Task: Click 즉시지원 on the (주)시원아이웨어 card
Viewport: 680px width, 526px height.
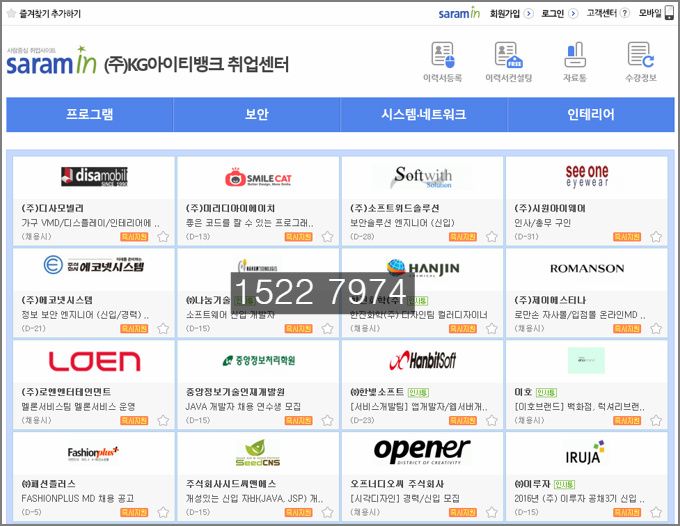Action: click(627, 237)
